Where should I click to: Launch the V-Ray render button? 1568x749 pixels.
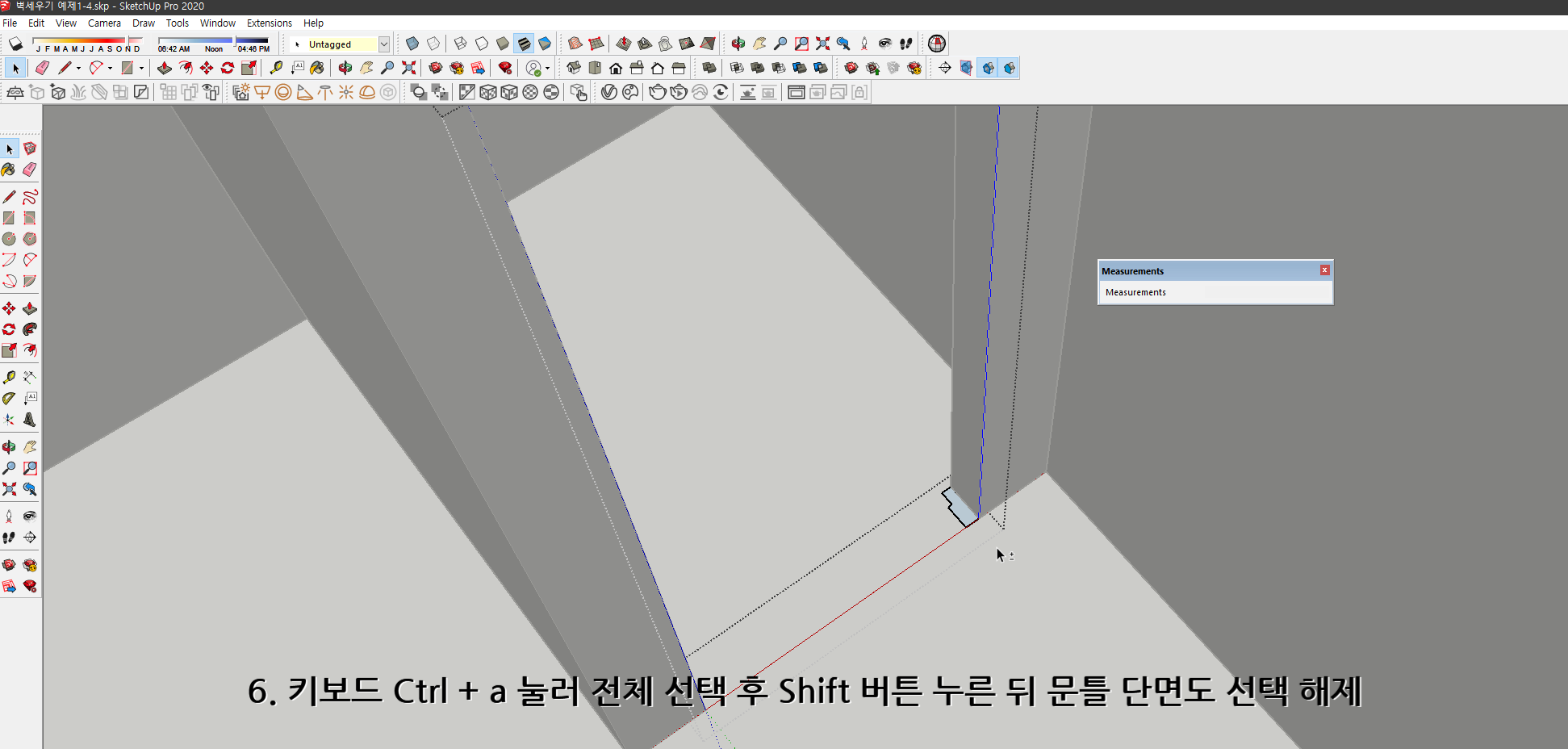657,92
